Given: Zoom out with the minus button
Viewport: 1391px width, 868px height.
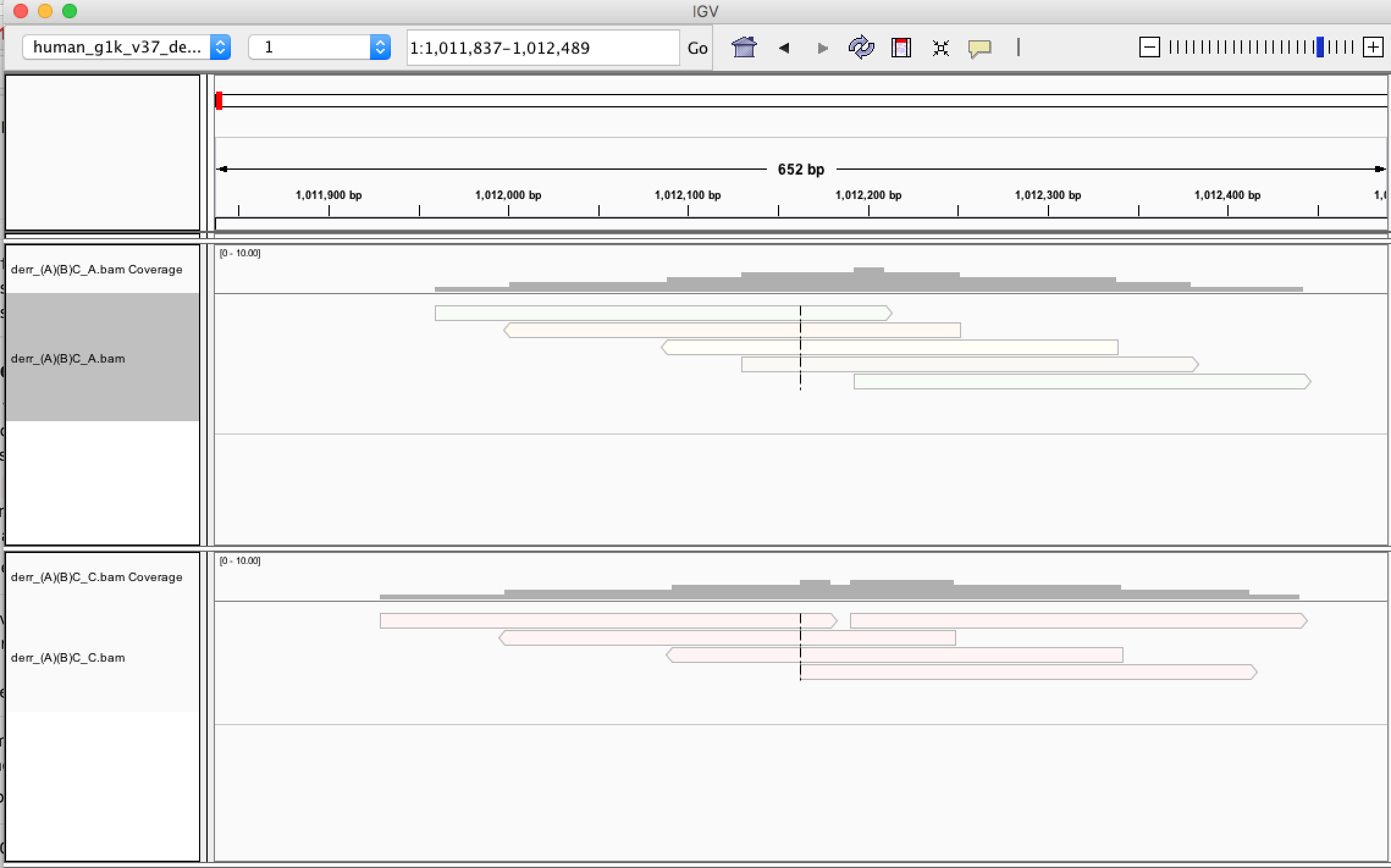Looking at the screenshot, I should pyautogui.click(x=1149, y=47).
